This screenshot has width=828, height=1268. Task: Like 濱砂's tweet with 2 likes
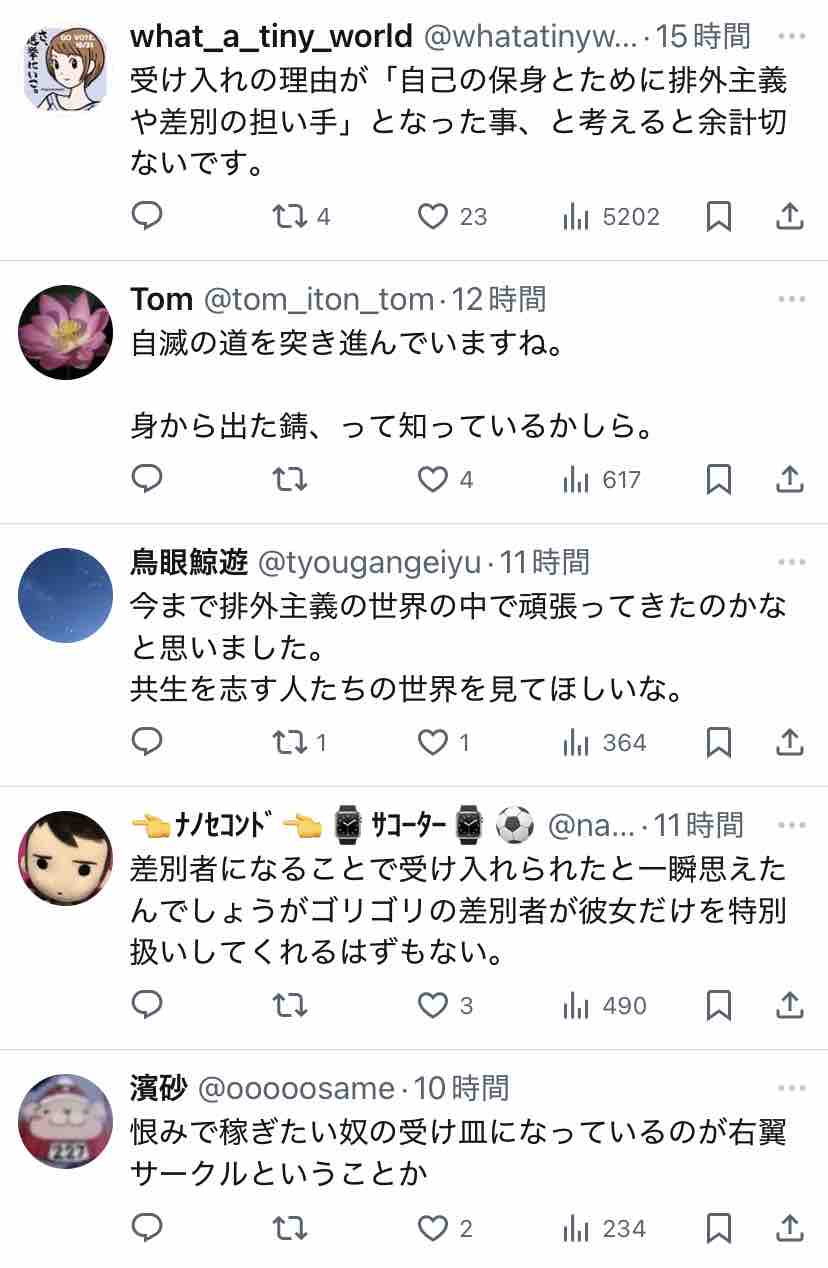(432, 1227)
